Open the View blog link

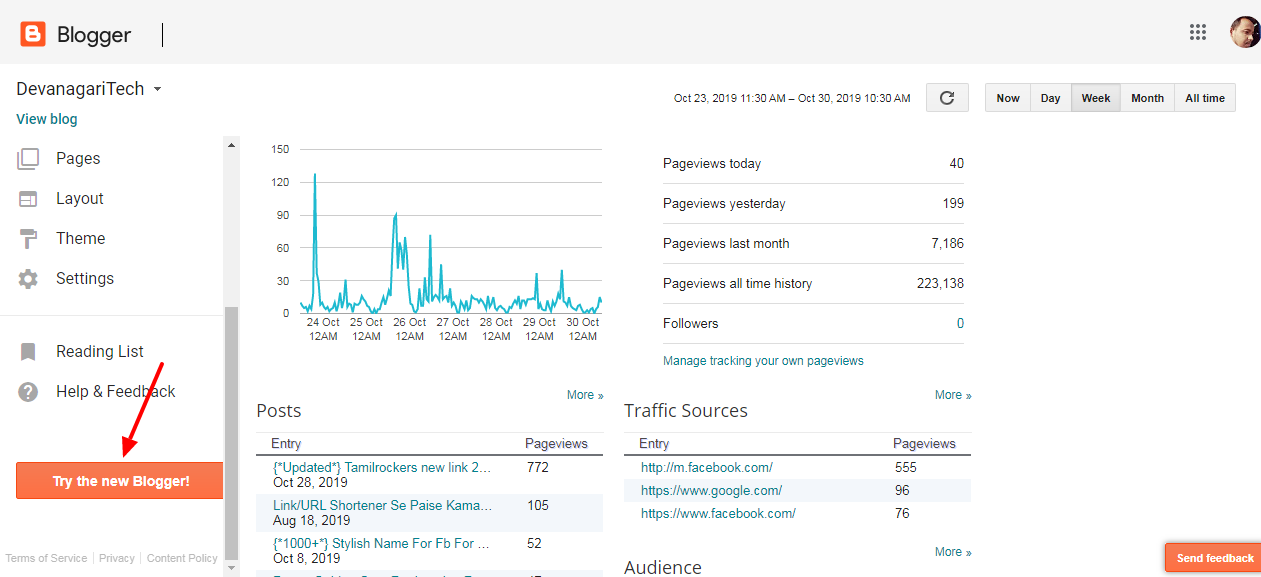point(47,119)
